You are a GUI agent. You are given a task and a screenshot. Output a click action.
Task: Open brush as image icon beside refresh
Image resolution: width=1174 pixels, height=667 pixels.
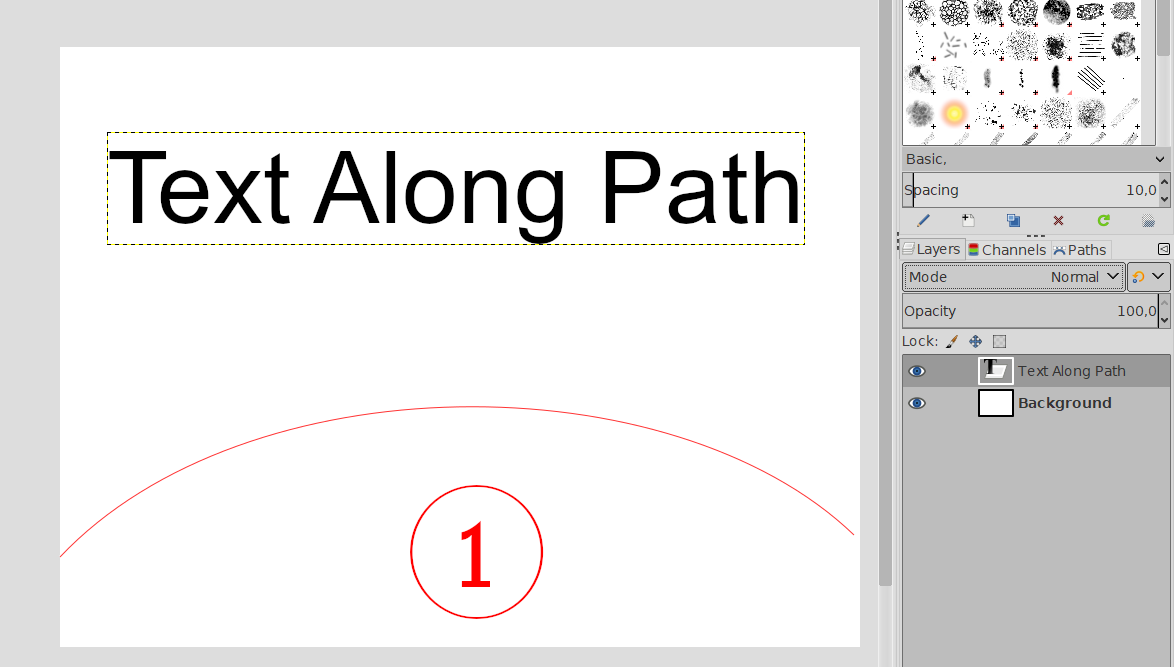tap(1148, 221)
